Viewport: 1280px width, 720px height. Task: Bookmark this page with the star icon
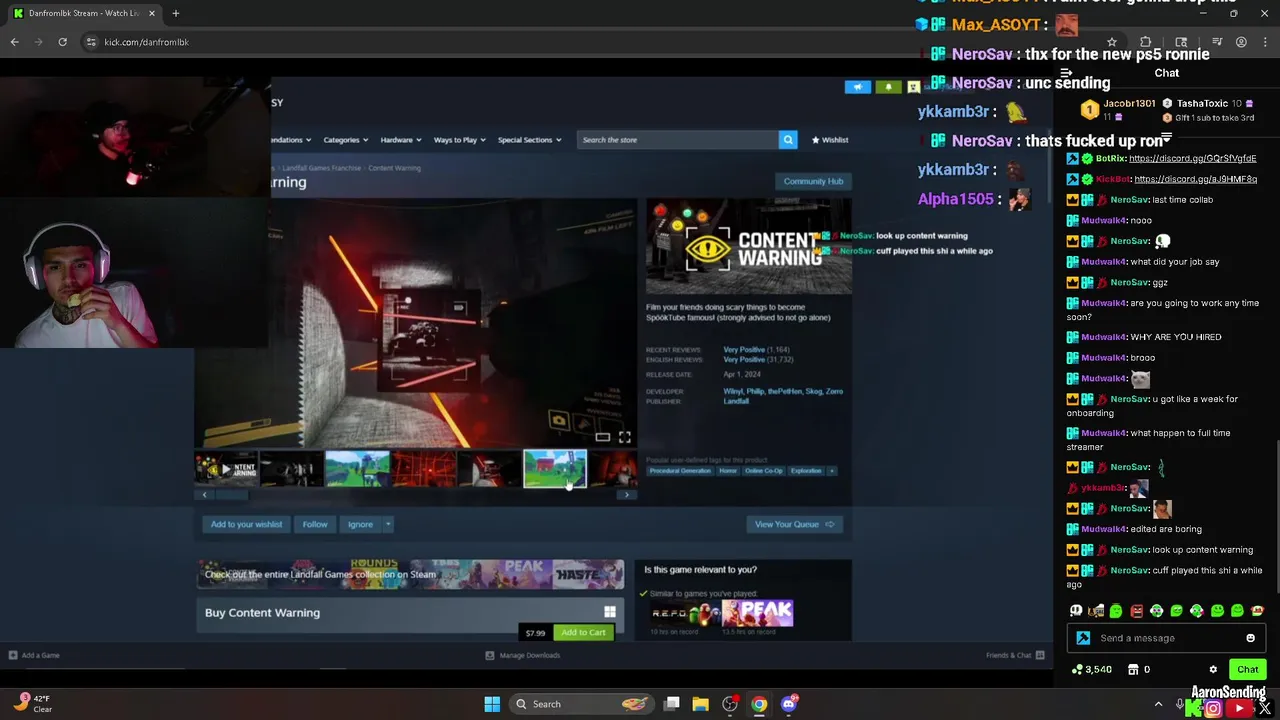point(1111,42)
